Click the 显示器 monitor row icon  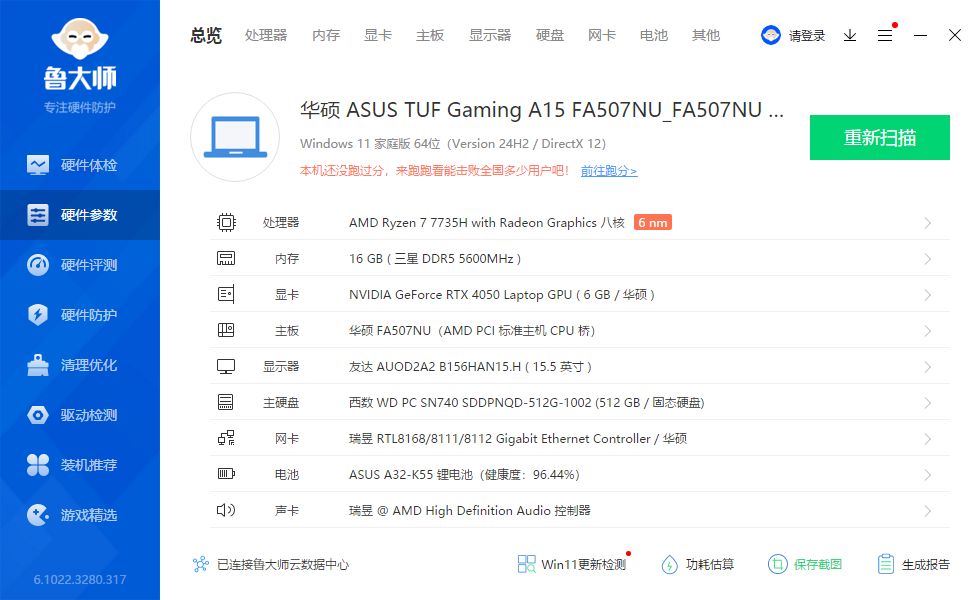(226, 366)
